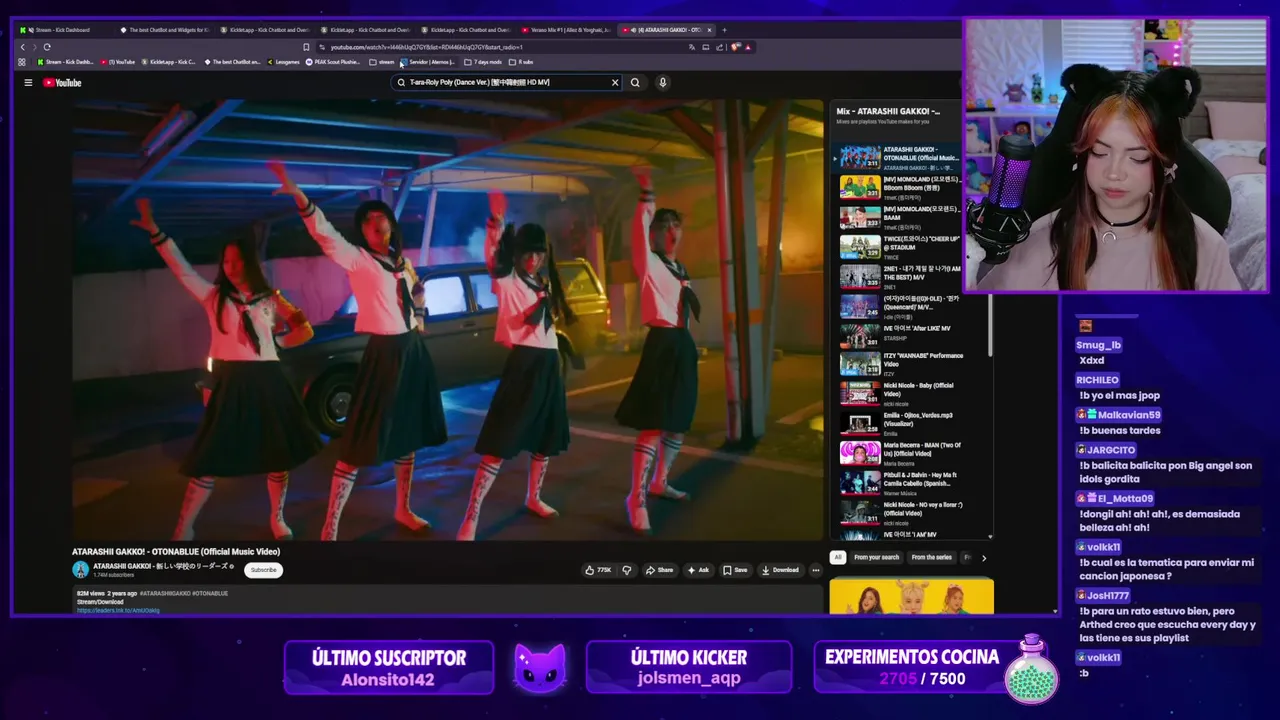Select the From the series chip
Viewport: 1280px width, 720px height.
[x=932, y=557]
